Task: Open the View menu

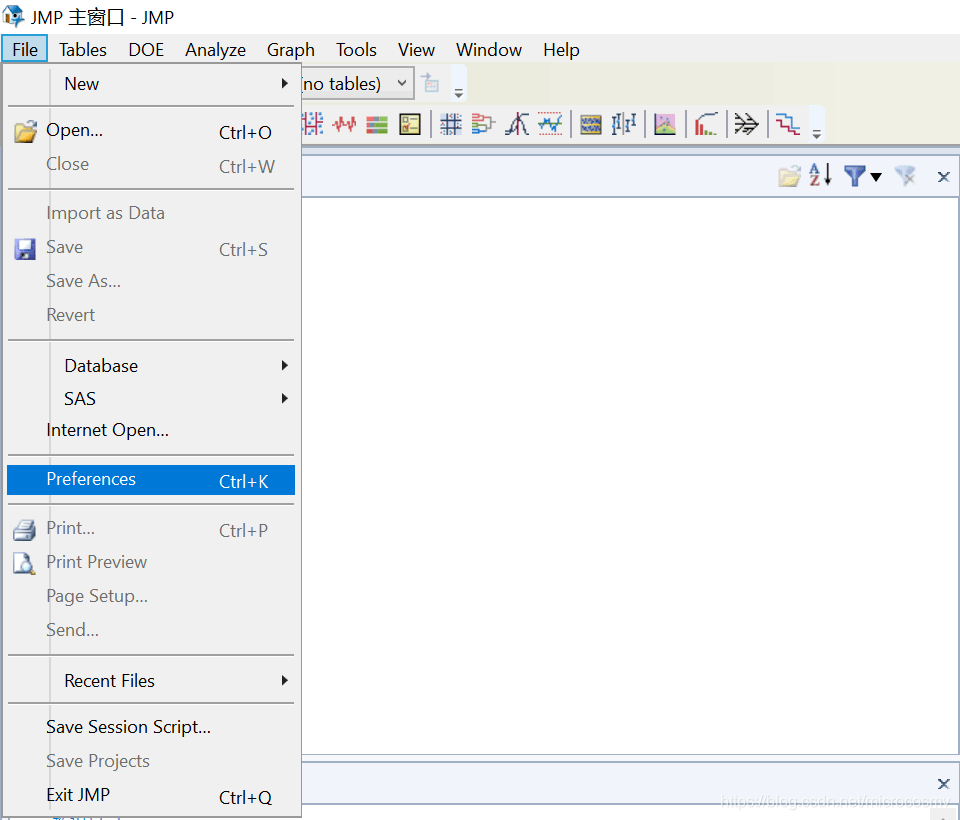Action: pyautogui.click(x=416, y=50)
